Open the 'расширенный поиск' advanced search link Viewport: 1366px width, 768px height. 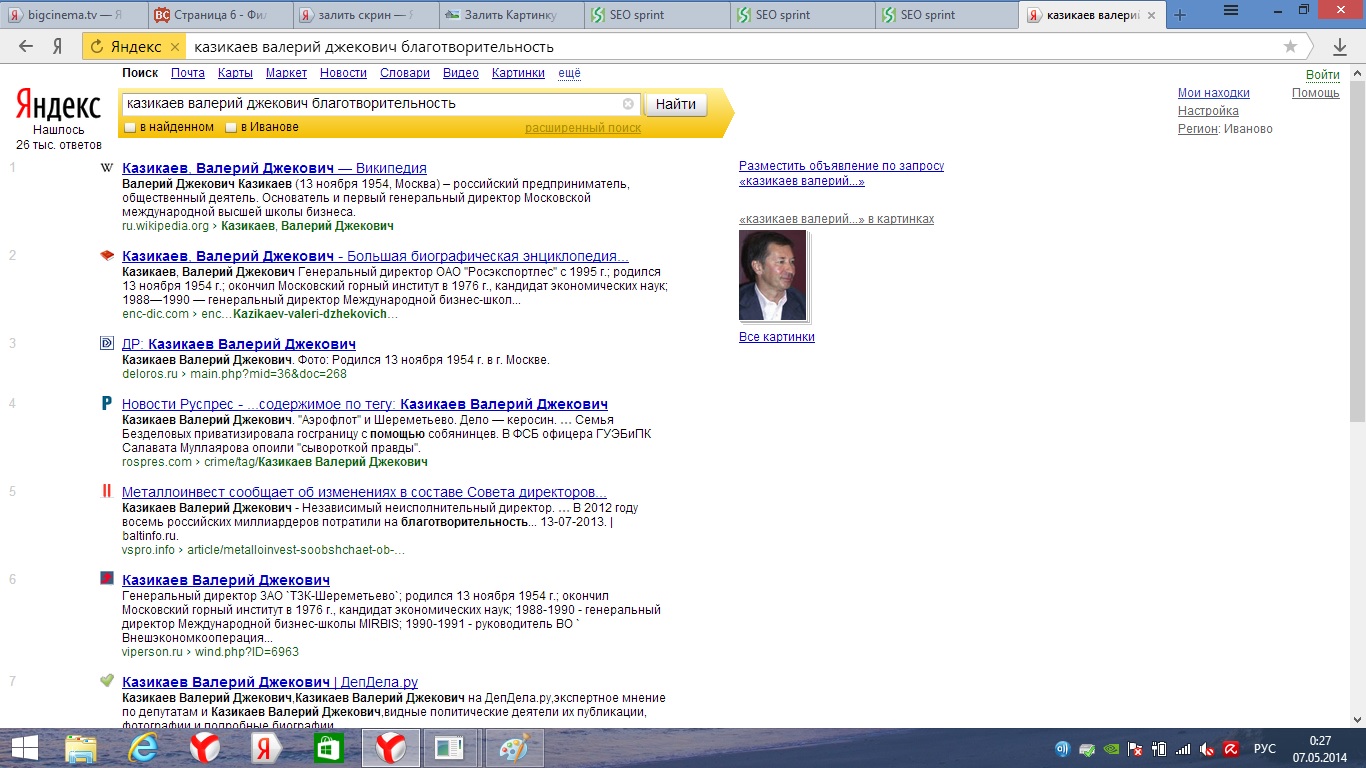[x=583, y=128]
